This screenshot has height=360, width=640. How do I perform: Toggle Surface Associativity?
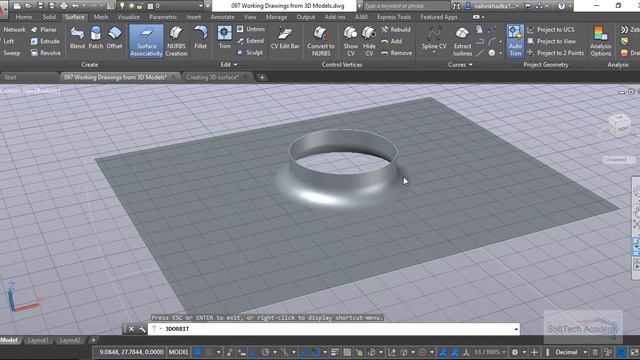[x=146, y=41]
